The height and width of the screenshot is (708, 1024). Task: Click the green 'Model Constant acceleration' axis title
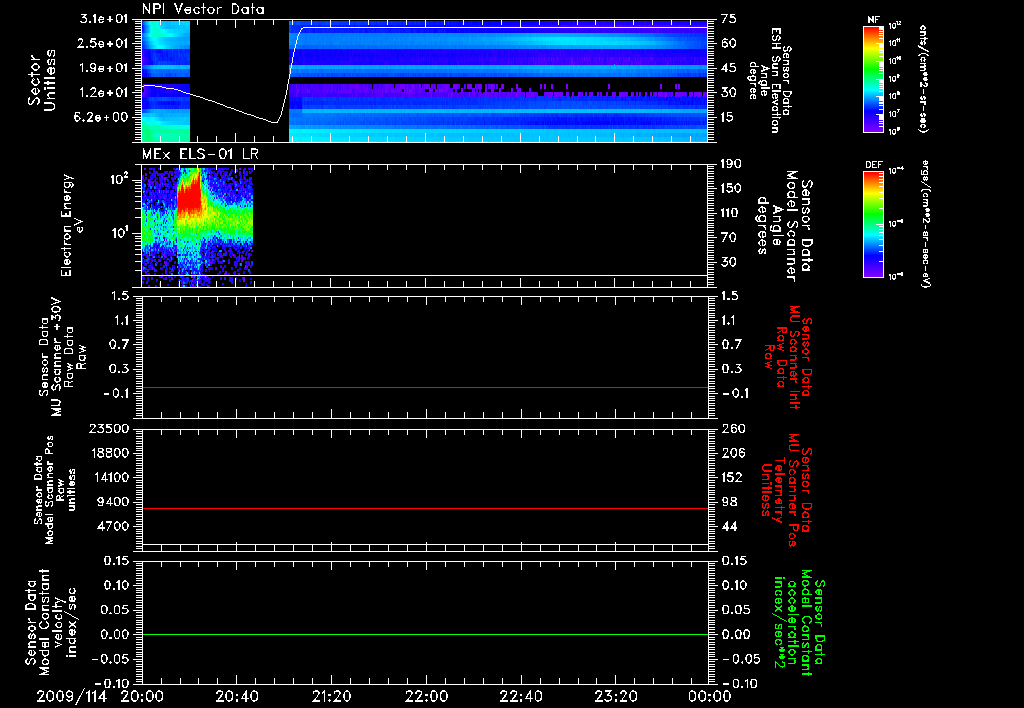[x=799, y=622]
